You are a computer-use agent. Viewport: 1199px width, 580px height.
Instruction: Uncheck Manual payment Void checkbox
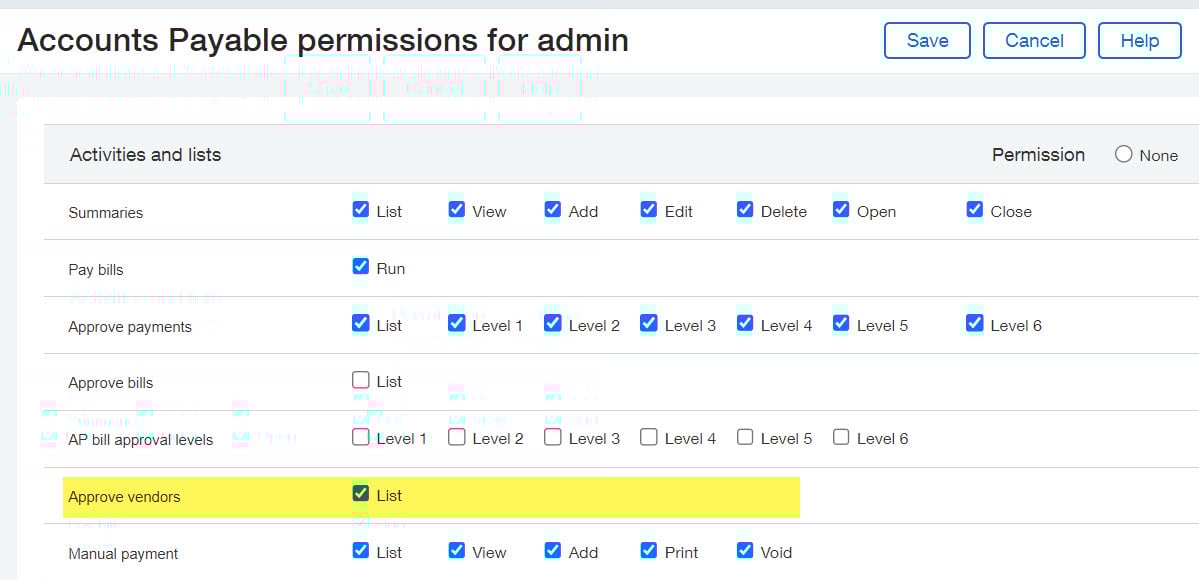[745, 551]
